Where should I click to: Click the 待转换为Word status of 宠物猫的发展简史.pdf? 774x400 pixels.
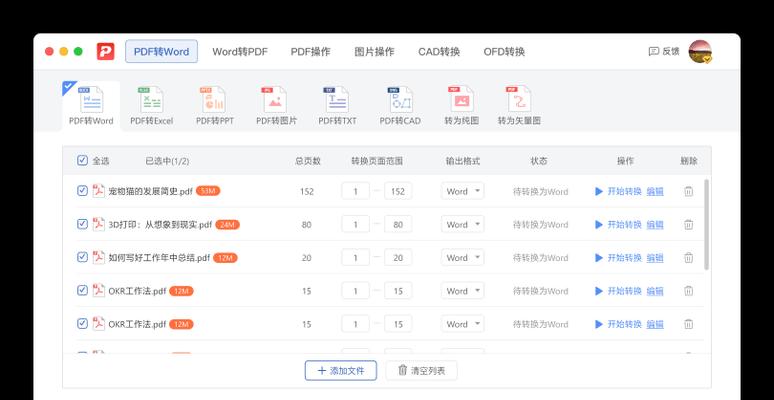pos(541,192)
